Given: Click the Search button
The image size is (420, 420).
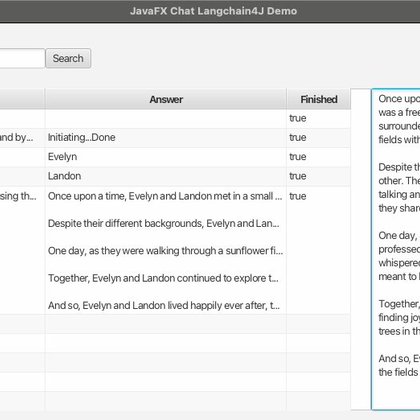Looking at the screenshot, I should (x=68, y=58).
